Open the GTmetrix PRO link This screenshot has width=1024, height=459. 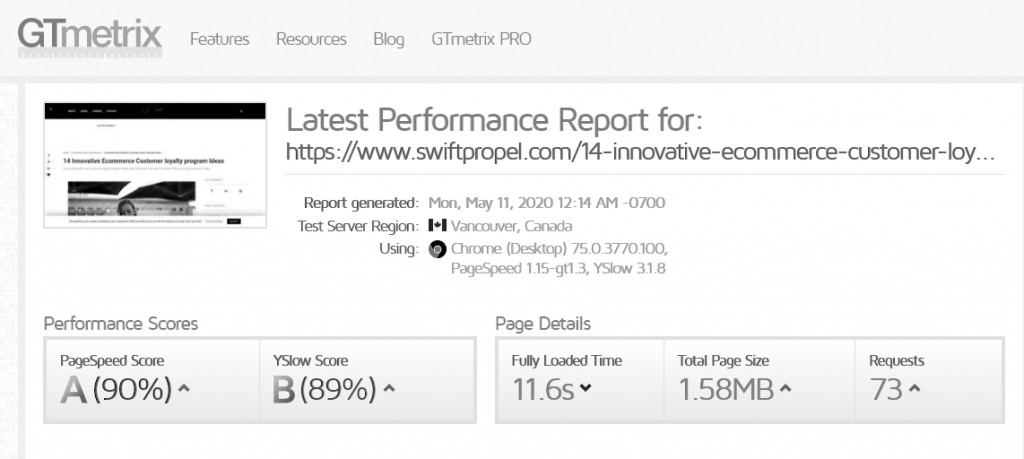[481, 39]
